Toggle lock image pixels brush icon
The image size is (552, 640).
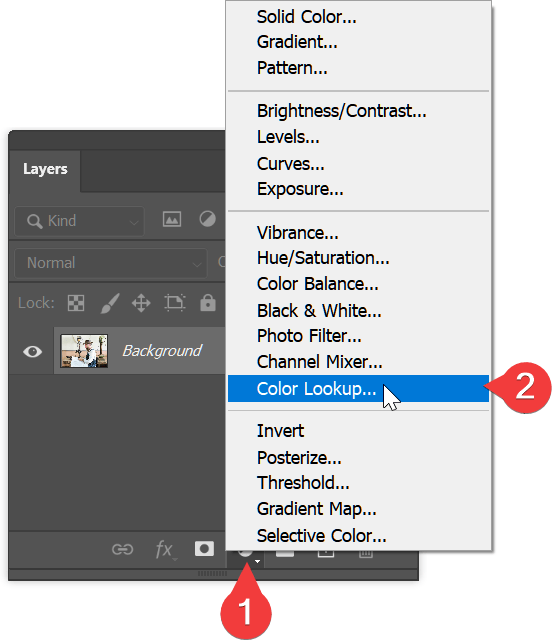[109, 303]
